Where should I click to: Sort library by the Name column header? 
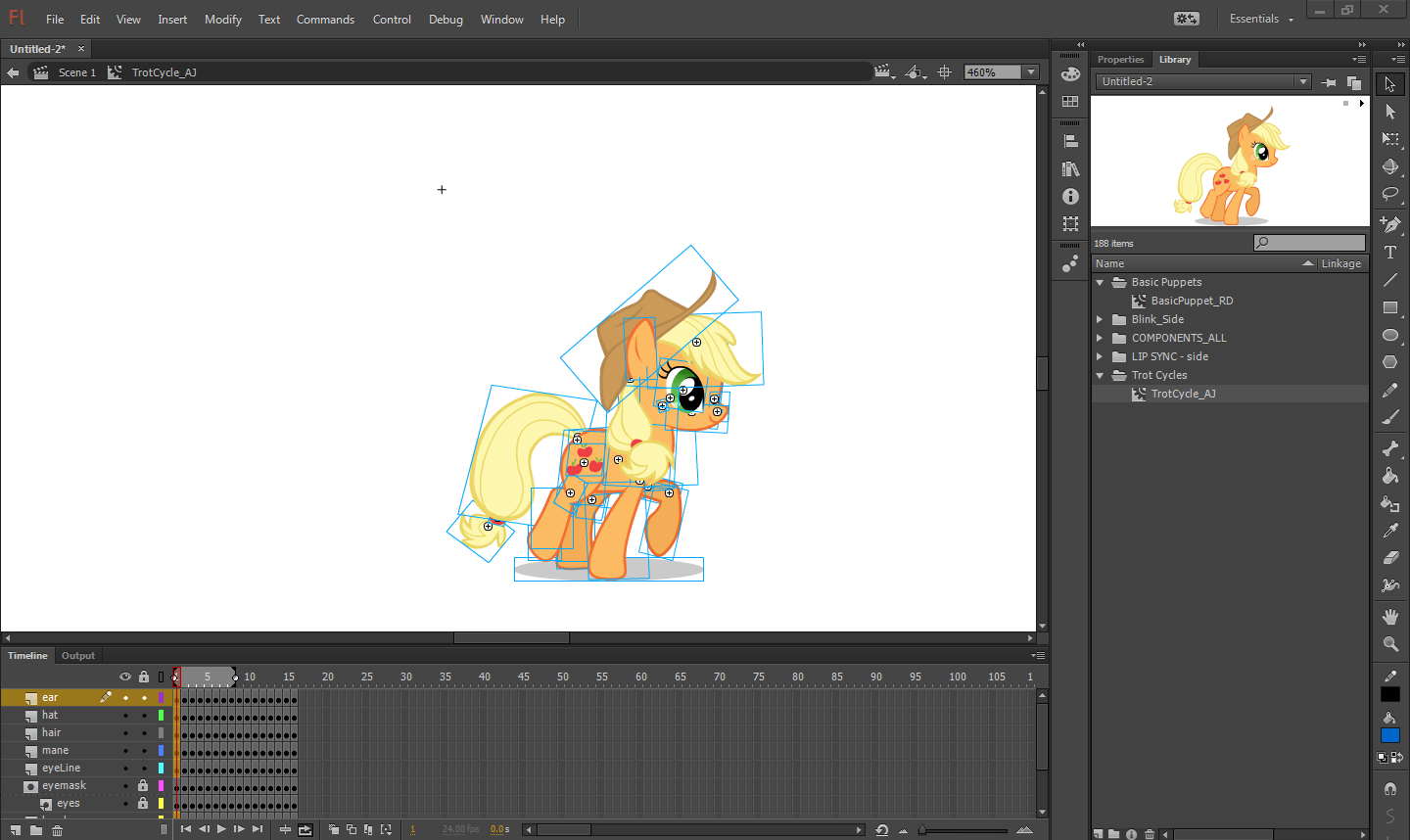click(x=1203, y=263)
